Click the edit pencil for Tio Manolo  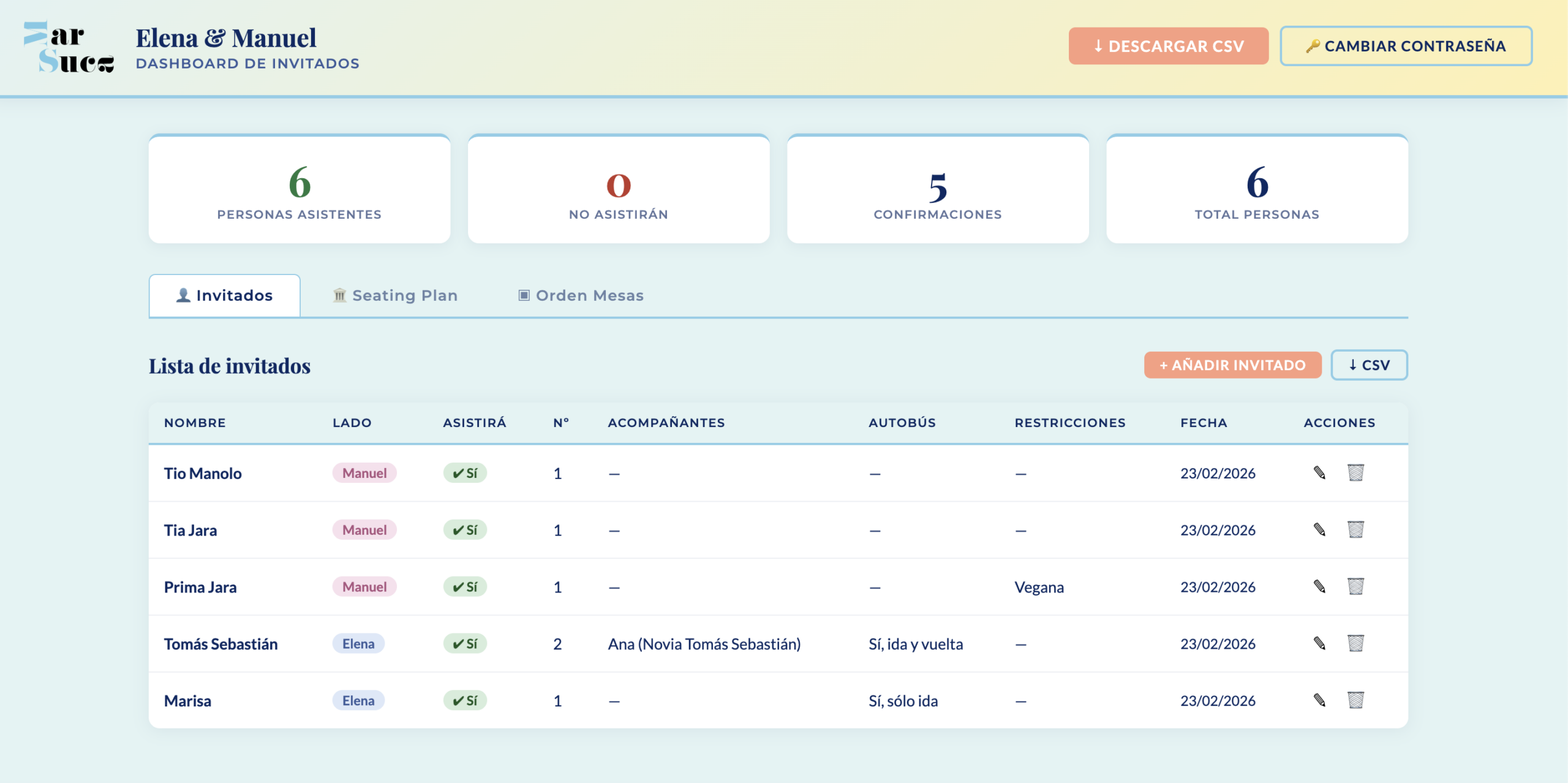tap(1319, 473)
